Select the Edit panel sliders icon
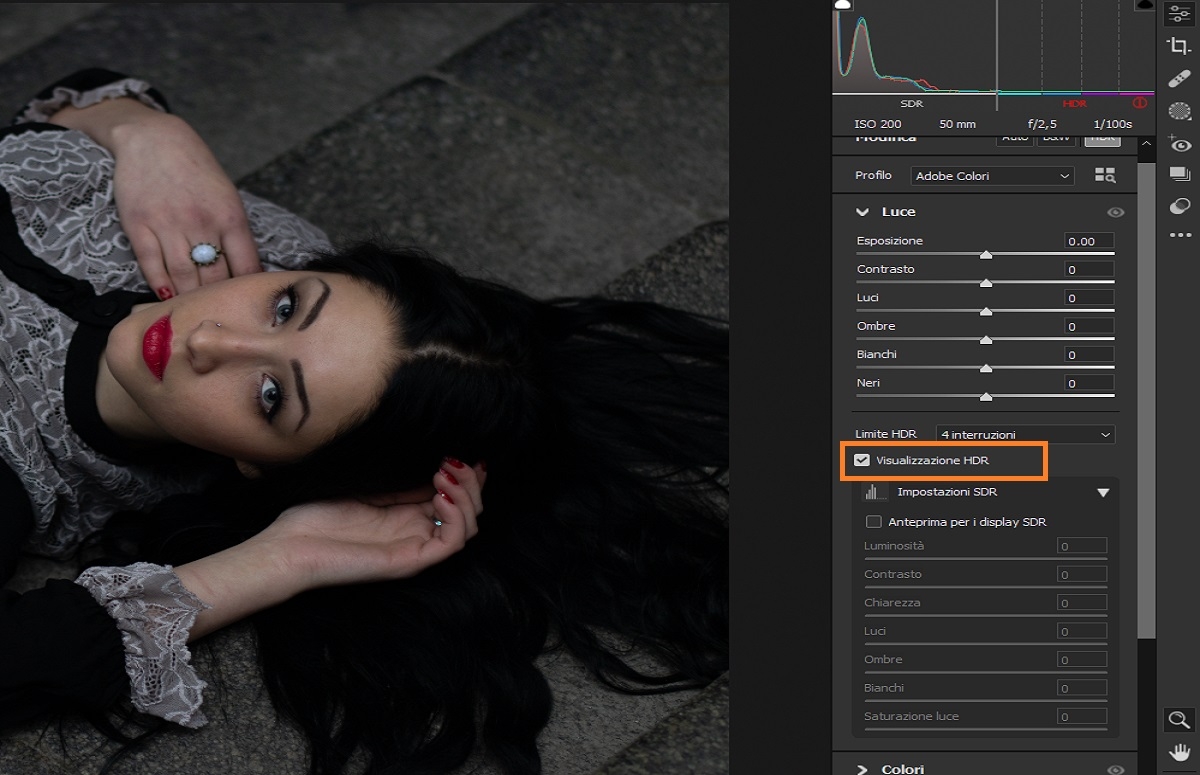Viewport: 1200px width, 775px height. coord(1180,15)
